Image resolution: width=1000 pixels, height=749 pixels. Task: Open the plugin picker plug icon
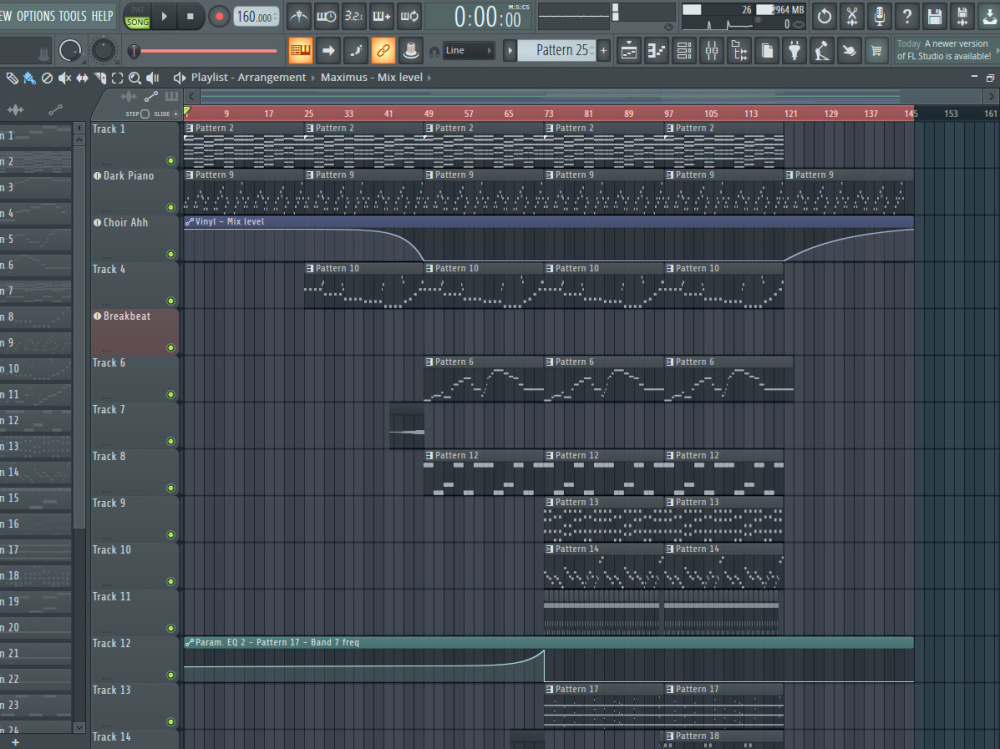click(x=795, y=50)
